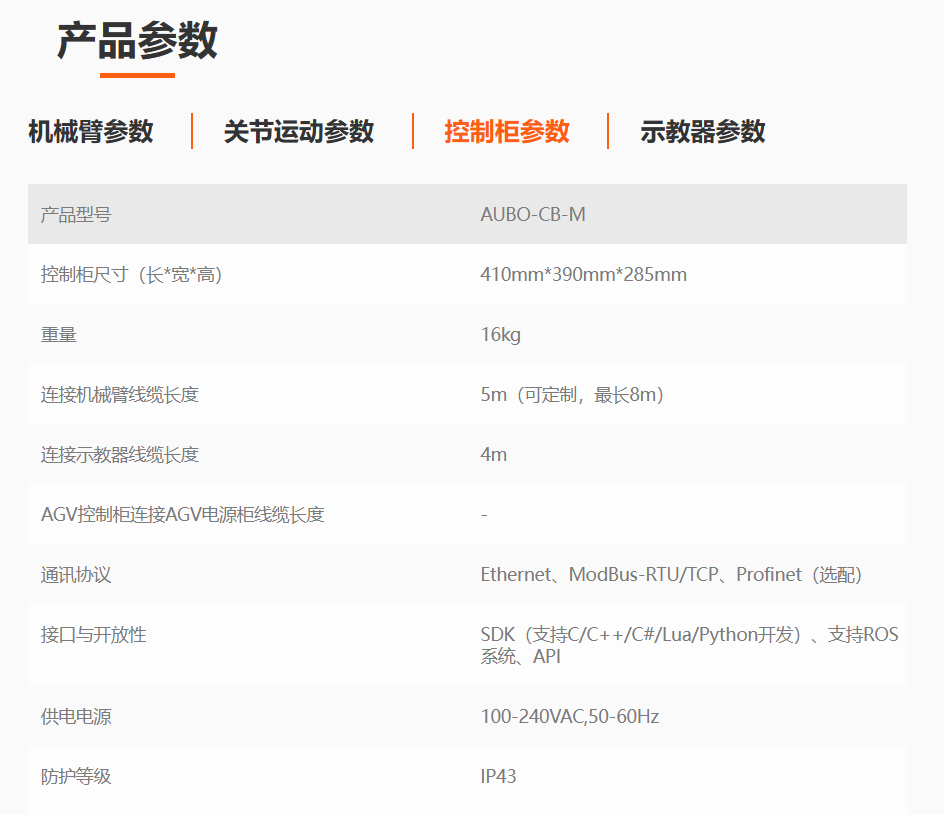
Task: Select the 产品型号 label cell
Action: (76, 214)
